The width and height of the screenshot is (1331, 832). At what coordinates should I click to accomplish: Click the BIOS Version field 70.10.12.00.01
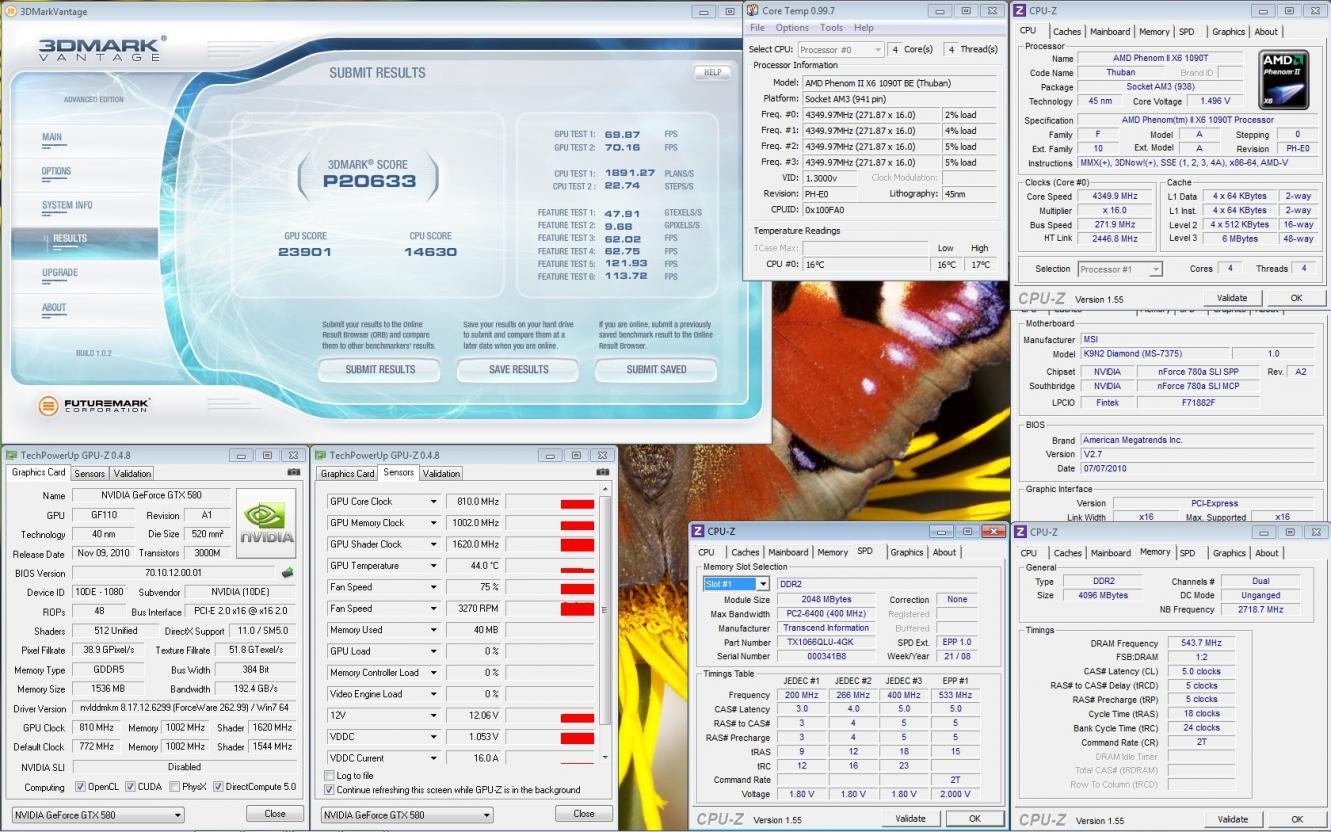[x=173, y=573]
